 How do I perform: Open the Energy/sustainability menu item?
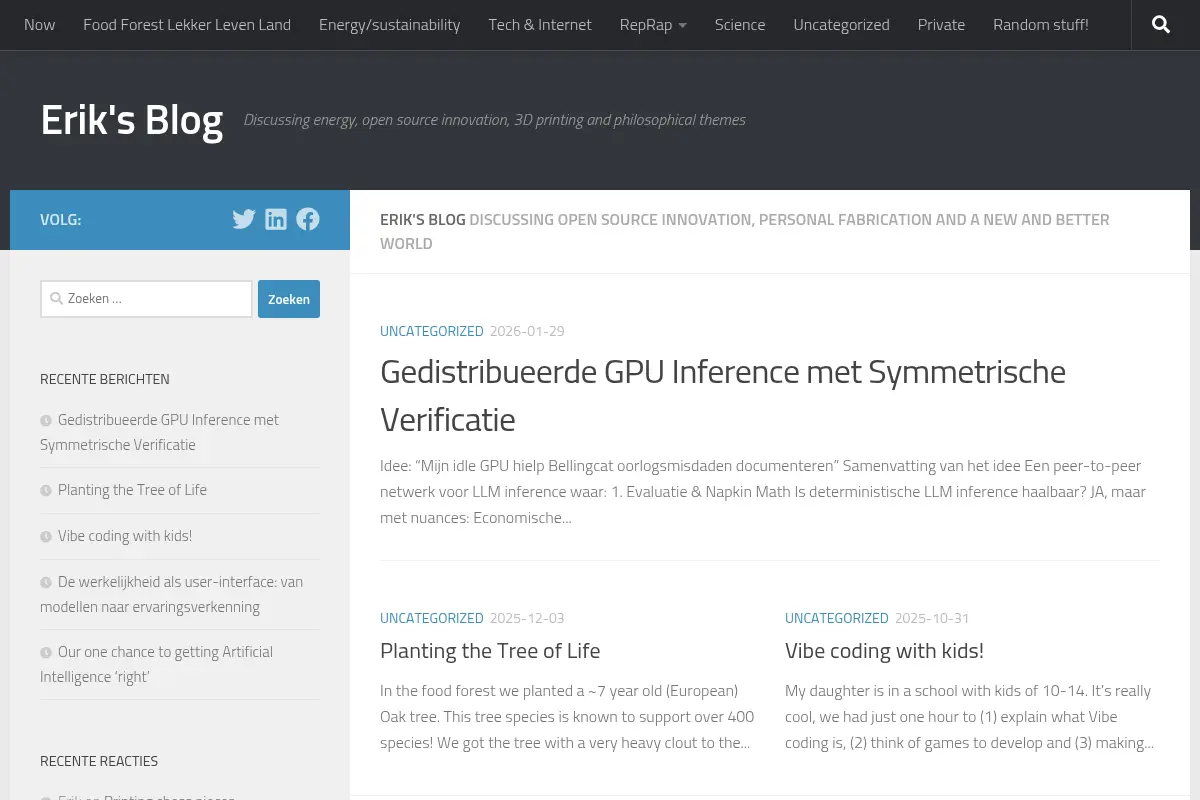(x=390, y=25)
